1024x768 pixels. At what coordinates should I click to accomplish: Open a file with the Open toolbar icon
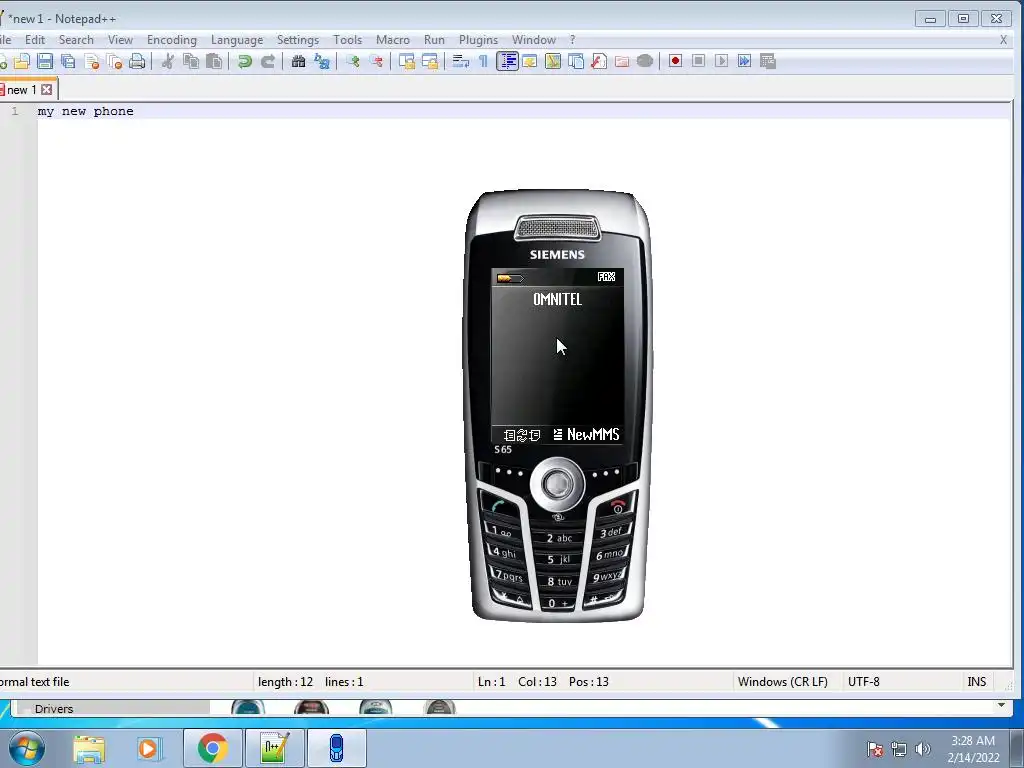click(22, 61)
